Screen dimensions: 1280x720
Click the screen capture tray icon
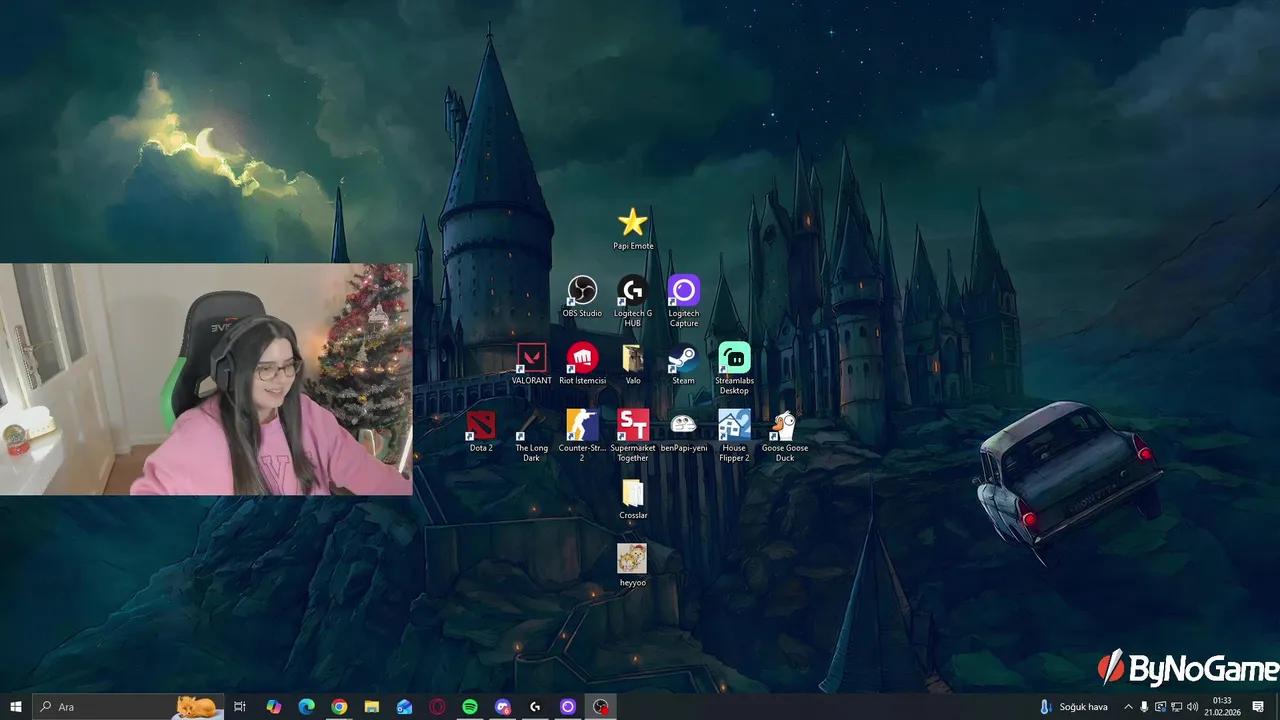(1160, 707)
